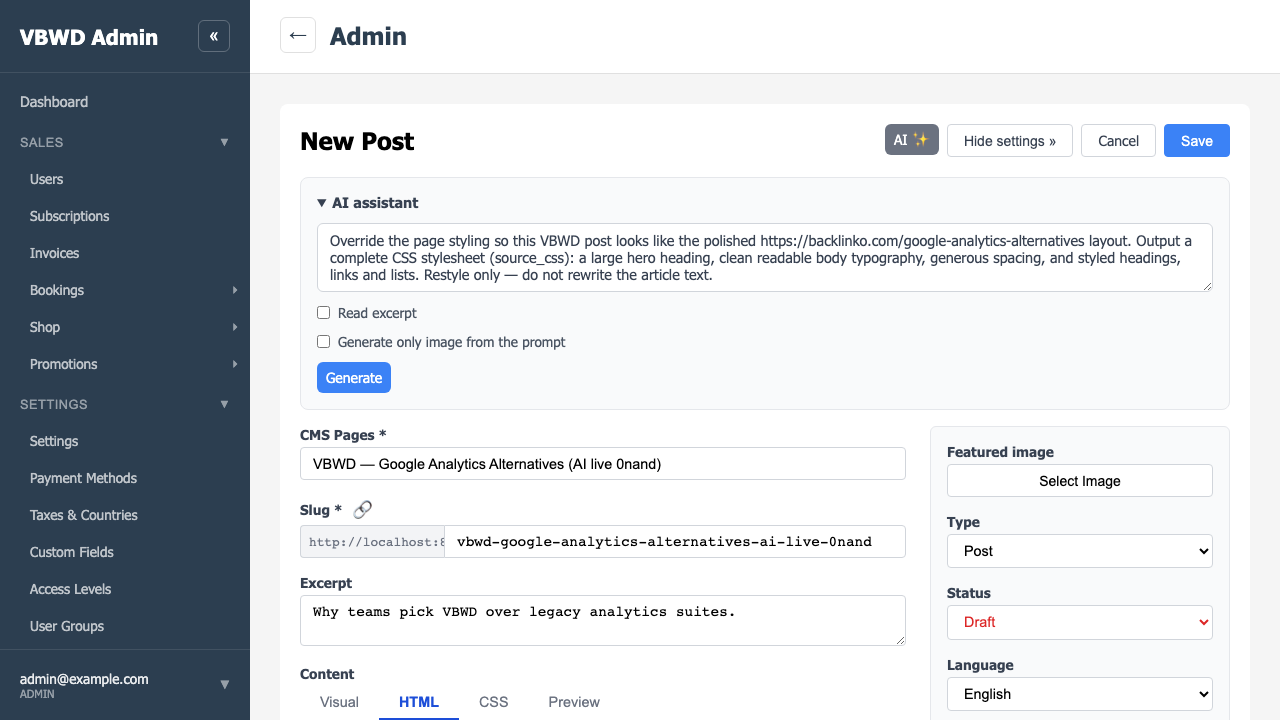
Task: Click the AI sparkle button
Action: [911, 140]
